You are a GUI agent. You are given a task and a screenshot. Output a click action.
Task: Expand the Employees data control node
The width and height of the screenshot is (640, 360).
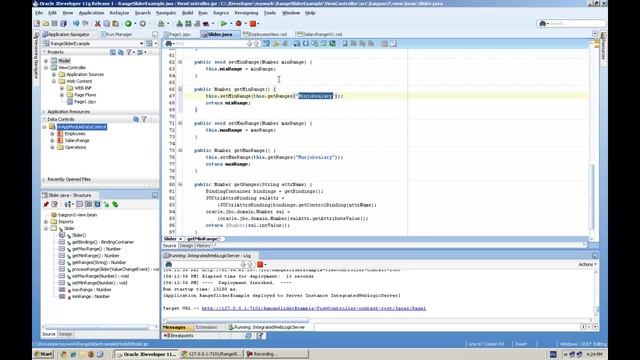tap(52, 134)
